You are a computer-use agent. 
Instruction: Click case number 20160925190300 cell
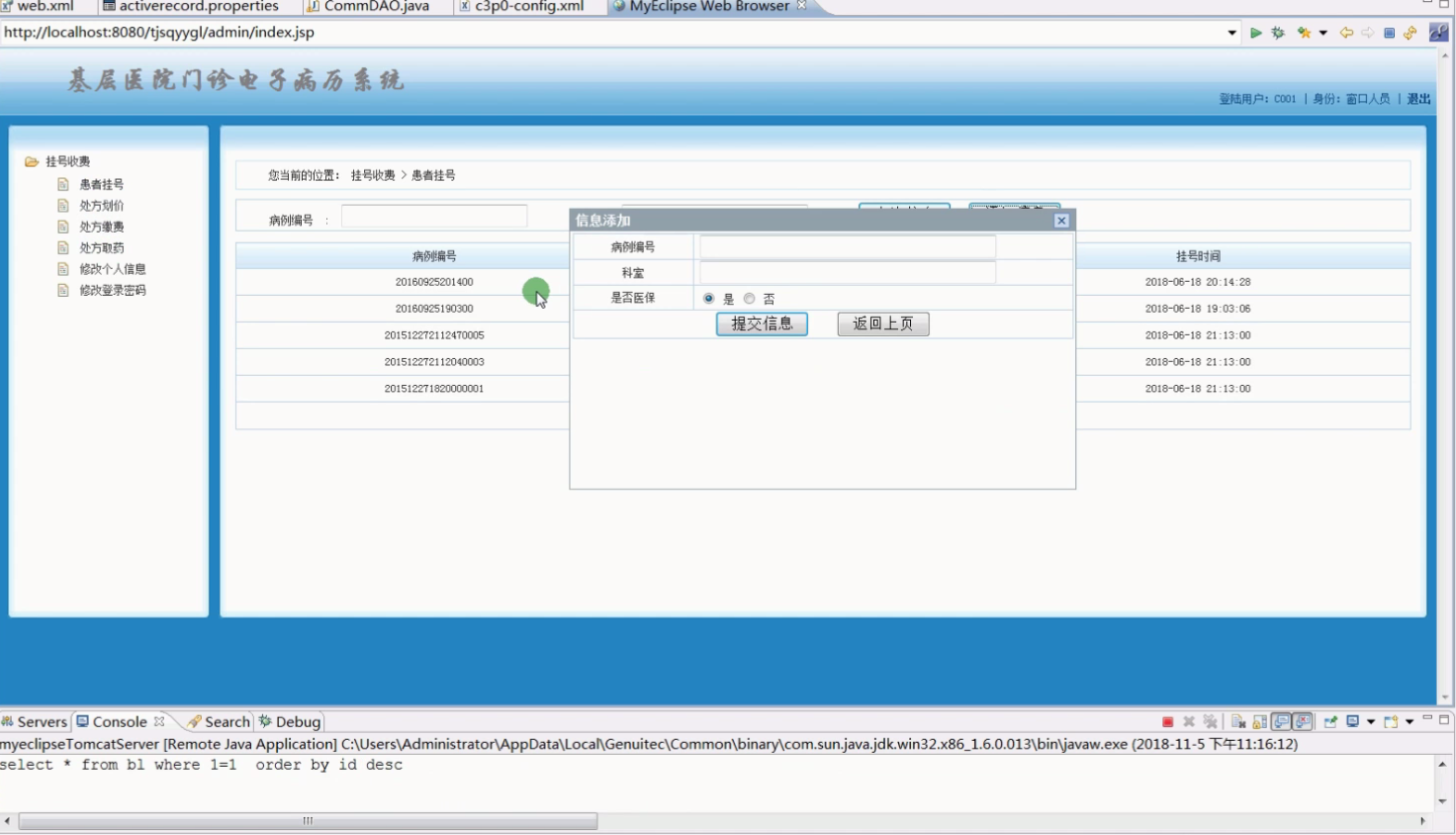434,309
